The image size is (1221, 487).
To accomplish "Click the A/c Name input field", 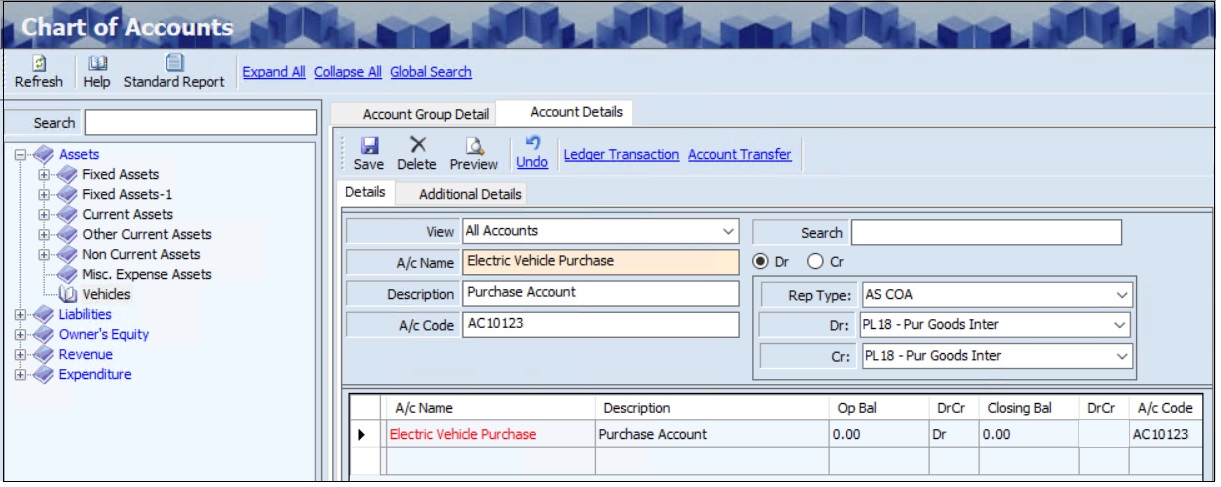I will [x=600, y=262].
